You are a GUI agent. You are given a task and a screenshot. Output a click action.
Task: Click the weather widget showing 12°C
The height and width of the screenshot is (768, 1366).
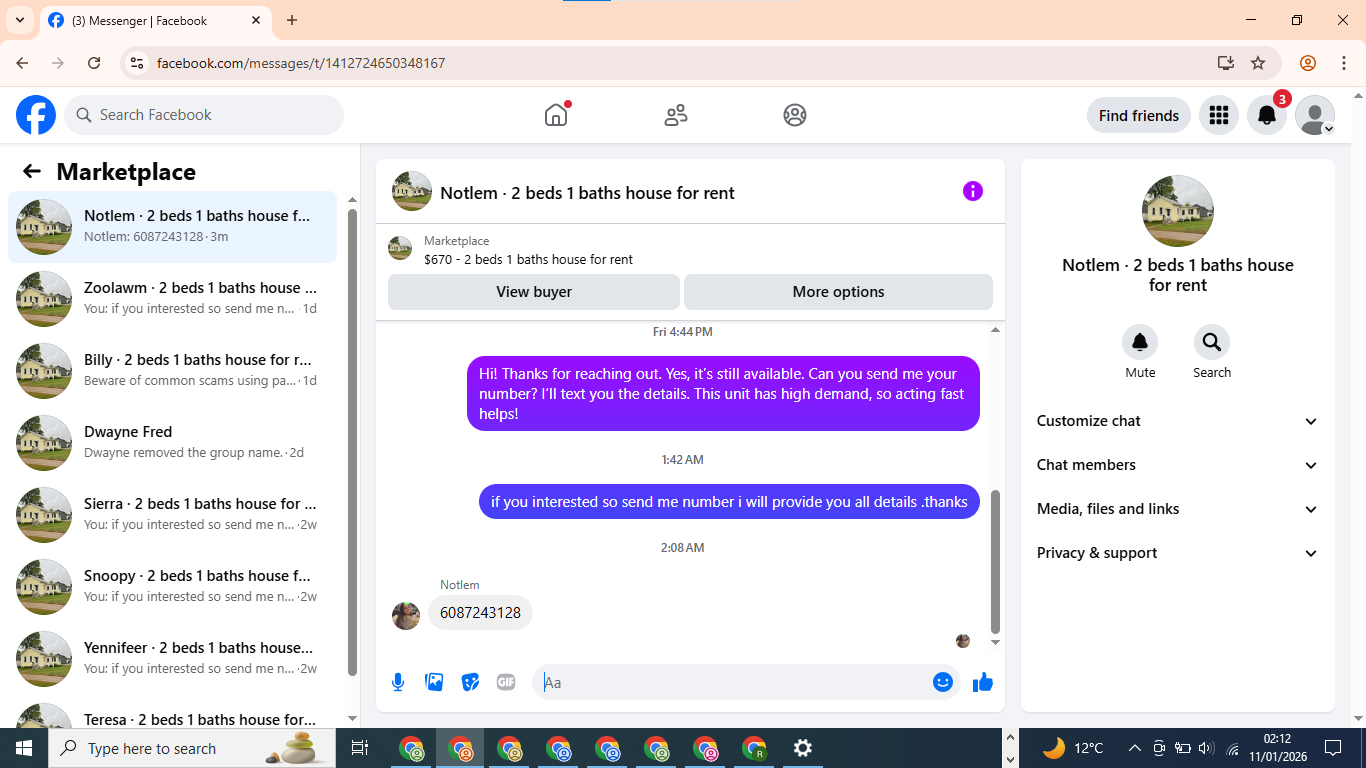point(1073,748)
